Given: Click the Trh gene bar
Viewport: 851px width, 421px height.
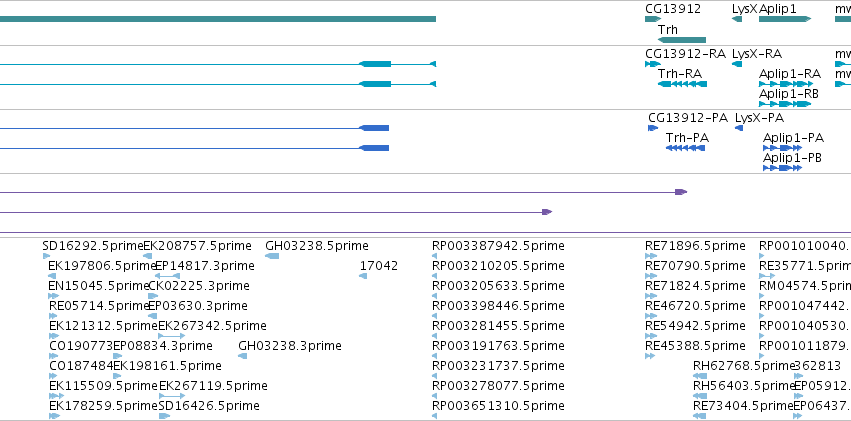Looking at the screenshot, I should tap(682, 40).
